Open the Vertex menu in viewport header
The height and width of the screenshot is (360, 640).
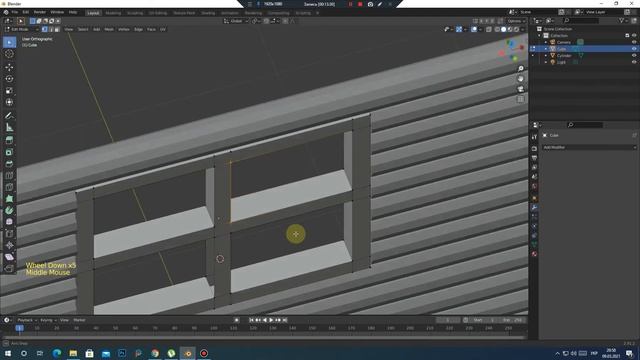pos(124,29)
